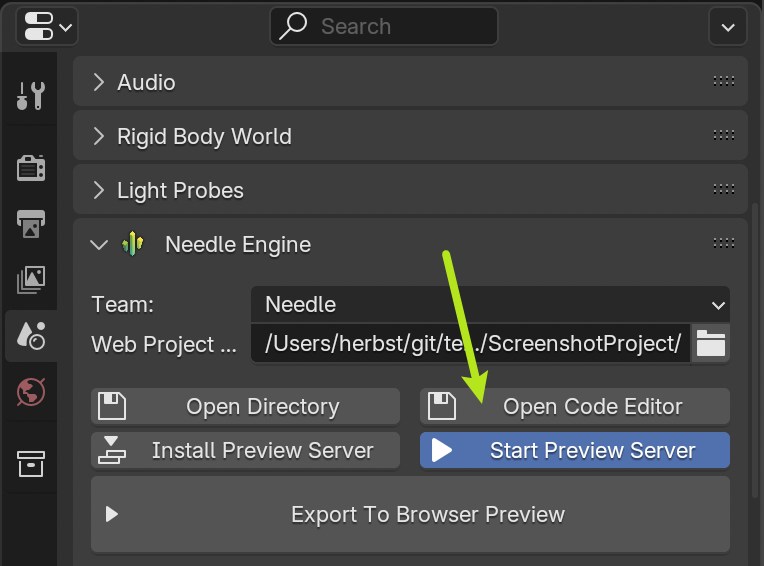
Task: Grab the Light Probes drag handle
Action: 724,189
